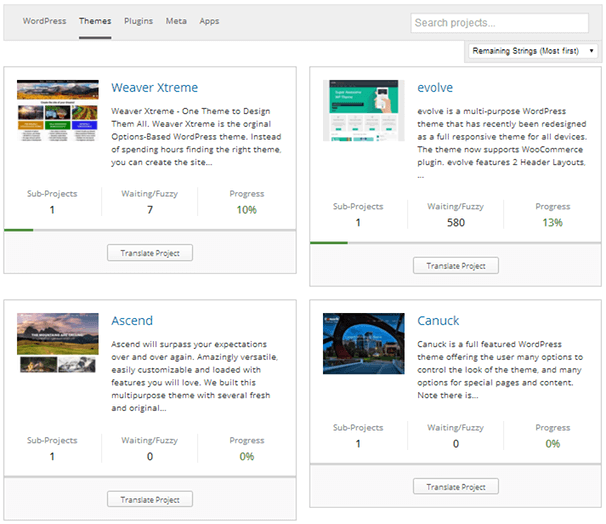Open the Apps tab
Viewport: 606px width, 524px height.
209,21
